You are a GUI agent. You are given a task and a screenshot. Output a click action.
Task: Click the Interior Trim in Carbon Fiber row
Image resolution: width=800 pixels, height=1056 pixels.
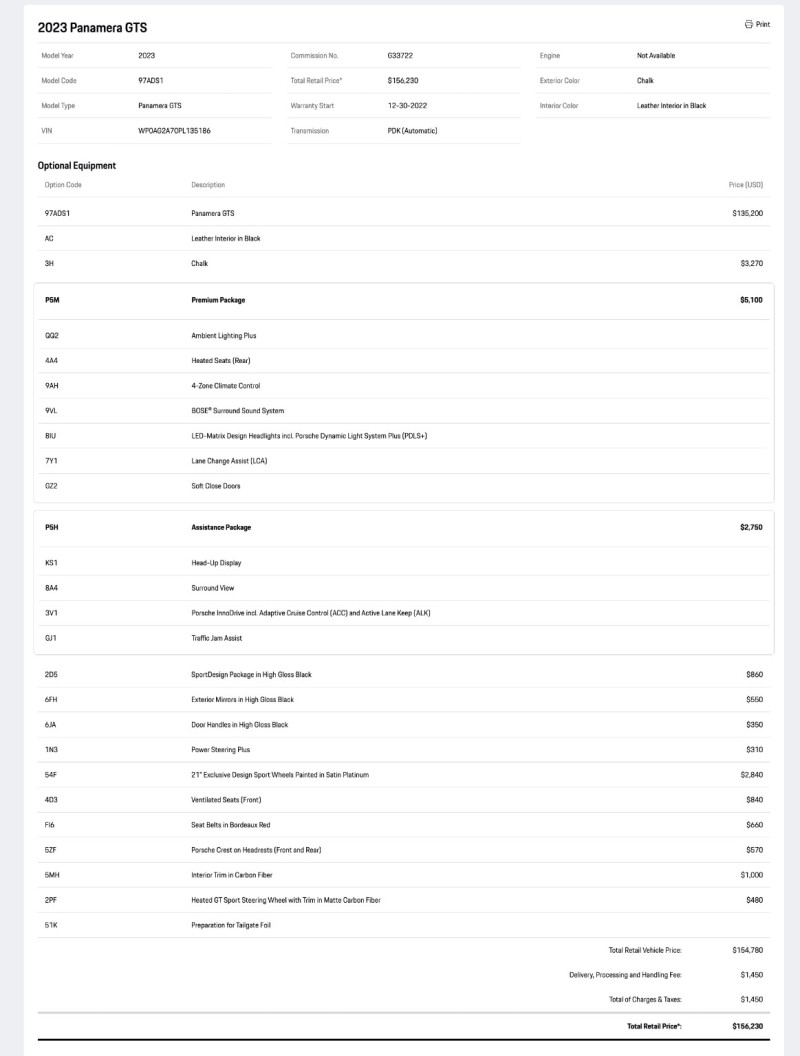tap(404, 875)
